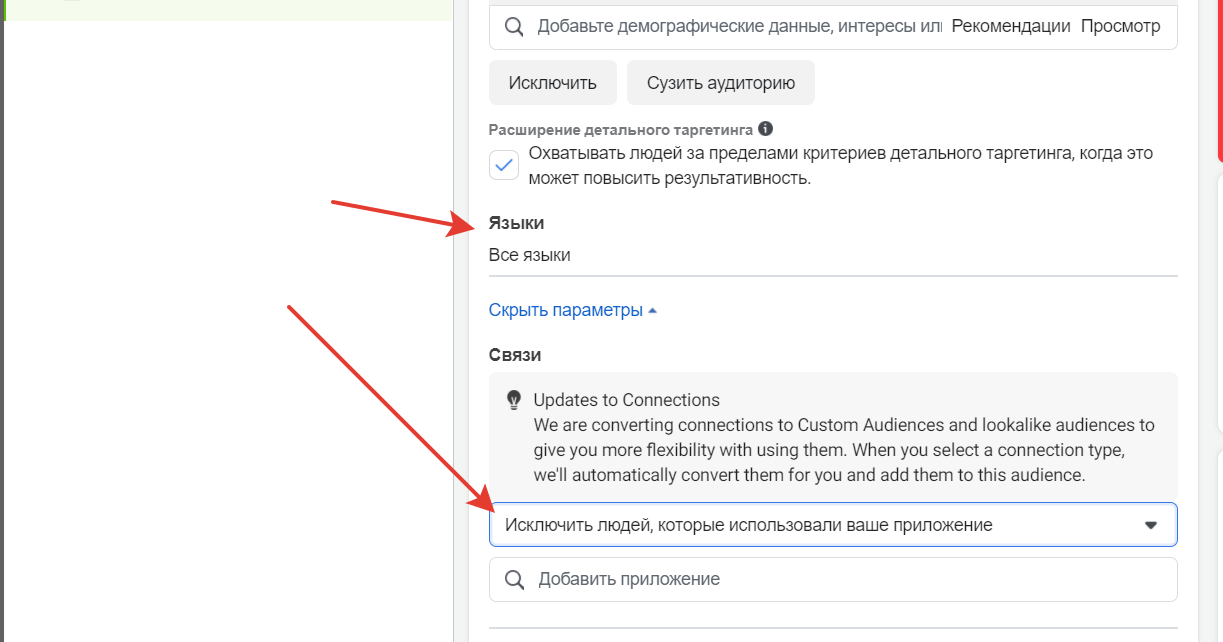1223x642 pixels.
Task: Click the Все языки language field
Action: click(x=833, y=255)
